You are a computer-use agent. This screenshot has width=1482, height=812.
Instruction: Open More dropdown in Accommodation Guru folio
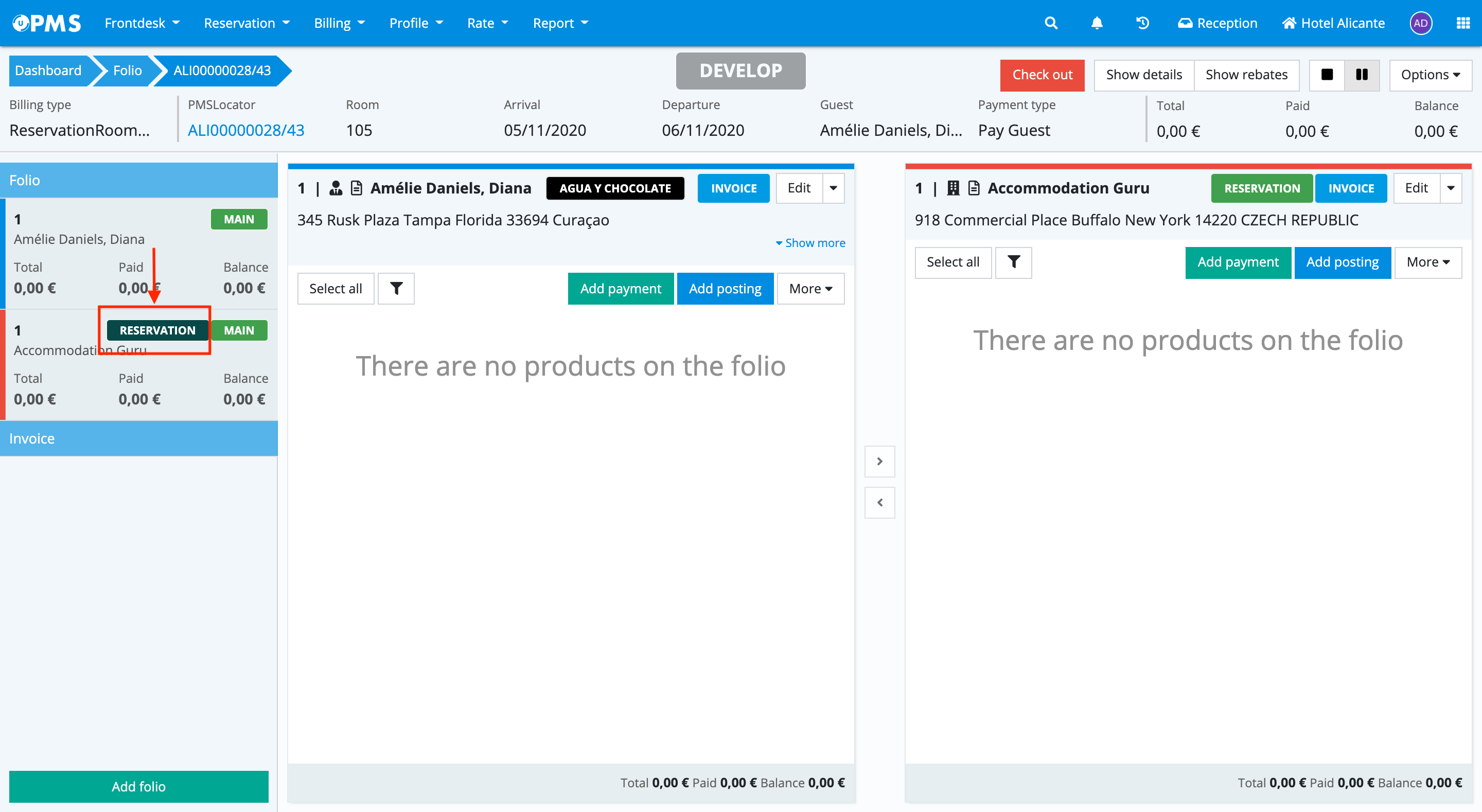coord(1427,262)
